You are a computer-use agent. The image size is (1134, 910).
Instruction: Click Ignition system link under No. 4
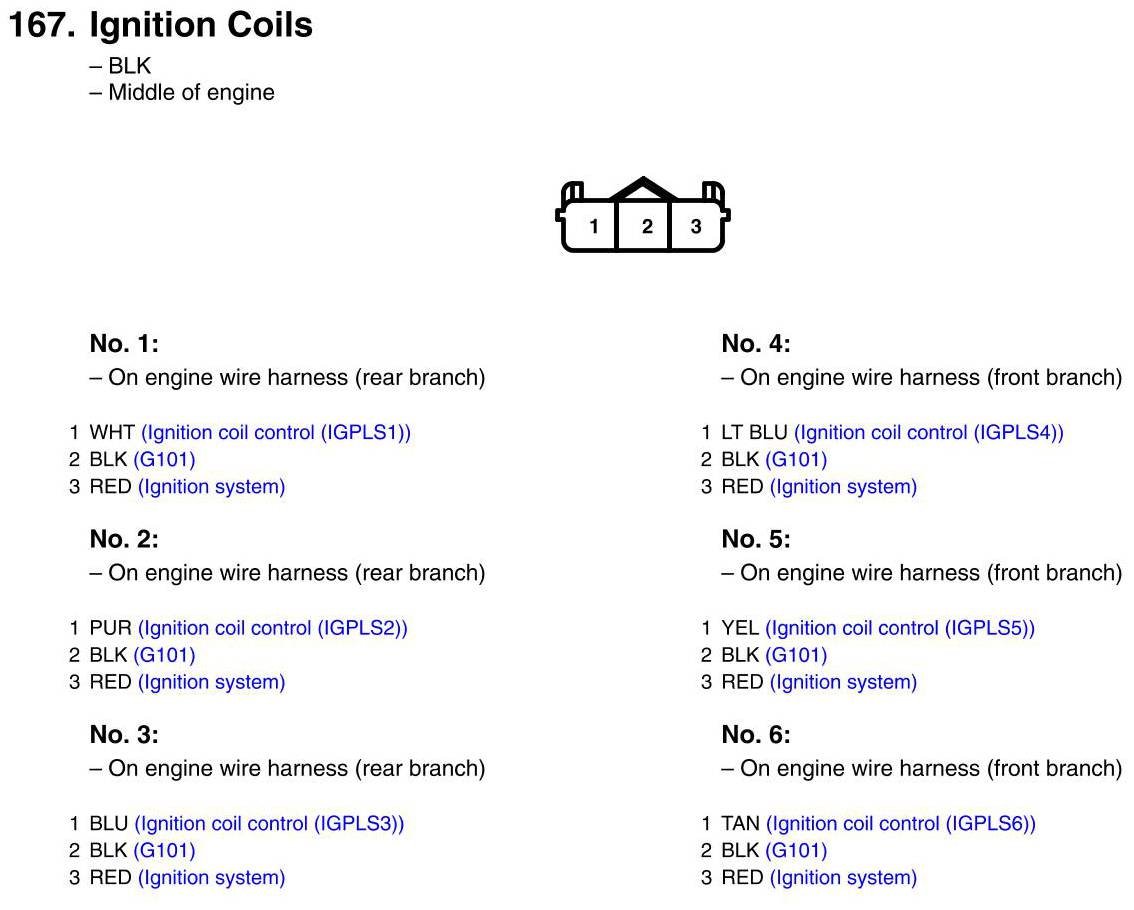click(843, 487)
